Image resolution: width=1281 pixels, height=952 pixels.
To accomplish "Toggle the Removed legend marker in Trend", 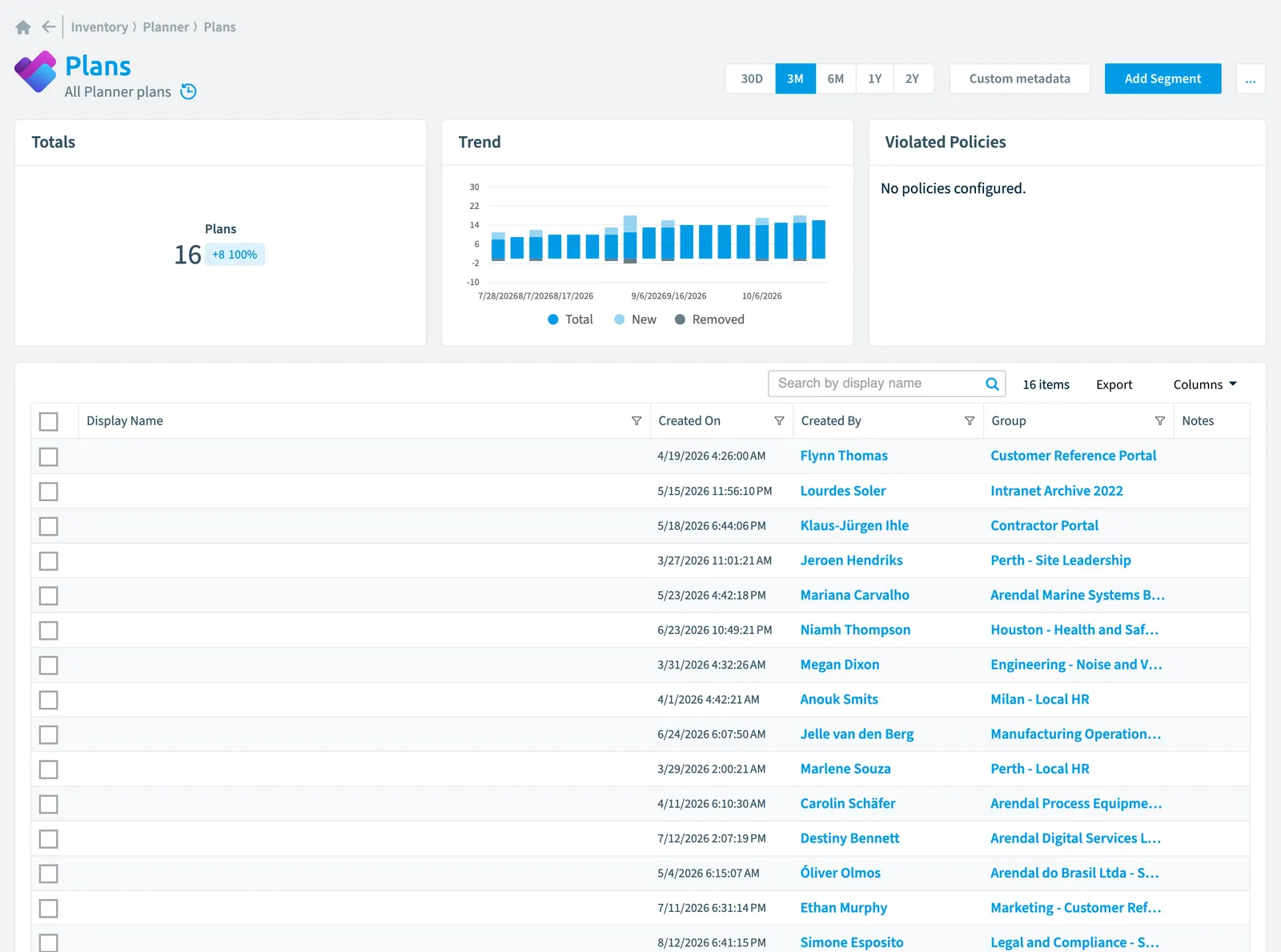I will point(680,319).
